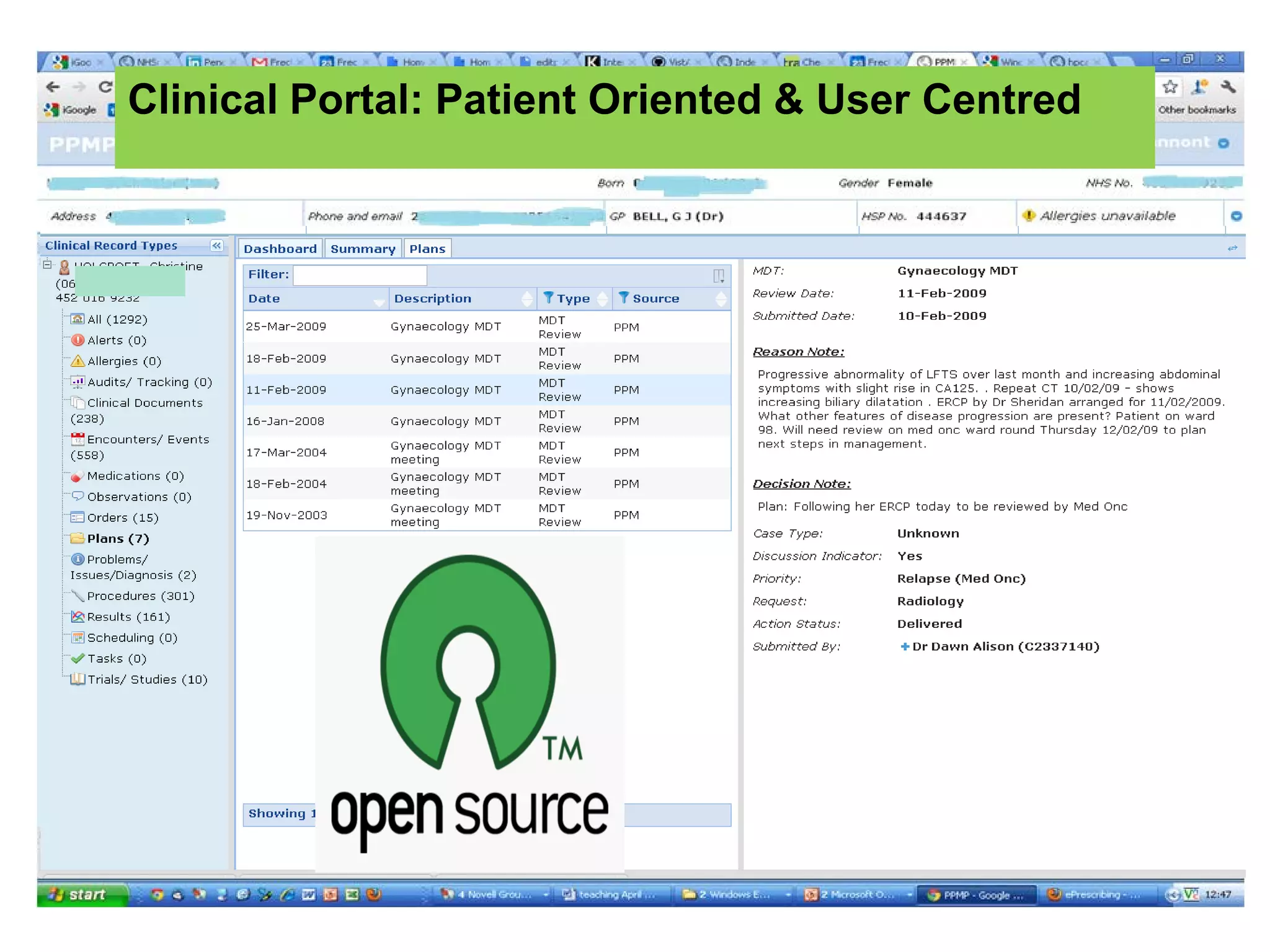The width and height of the screenshot is (1270, 952).
Task: Open the 4 Novell Group taskbar group
Action: tap(493, 894)
